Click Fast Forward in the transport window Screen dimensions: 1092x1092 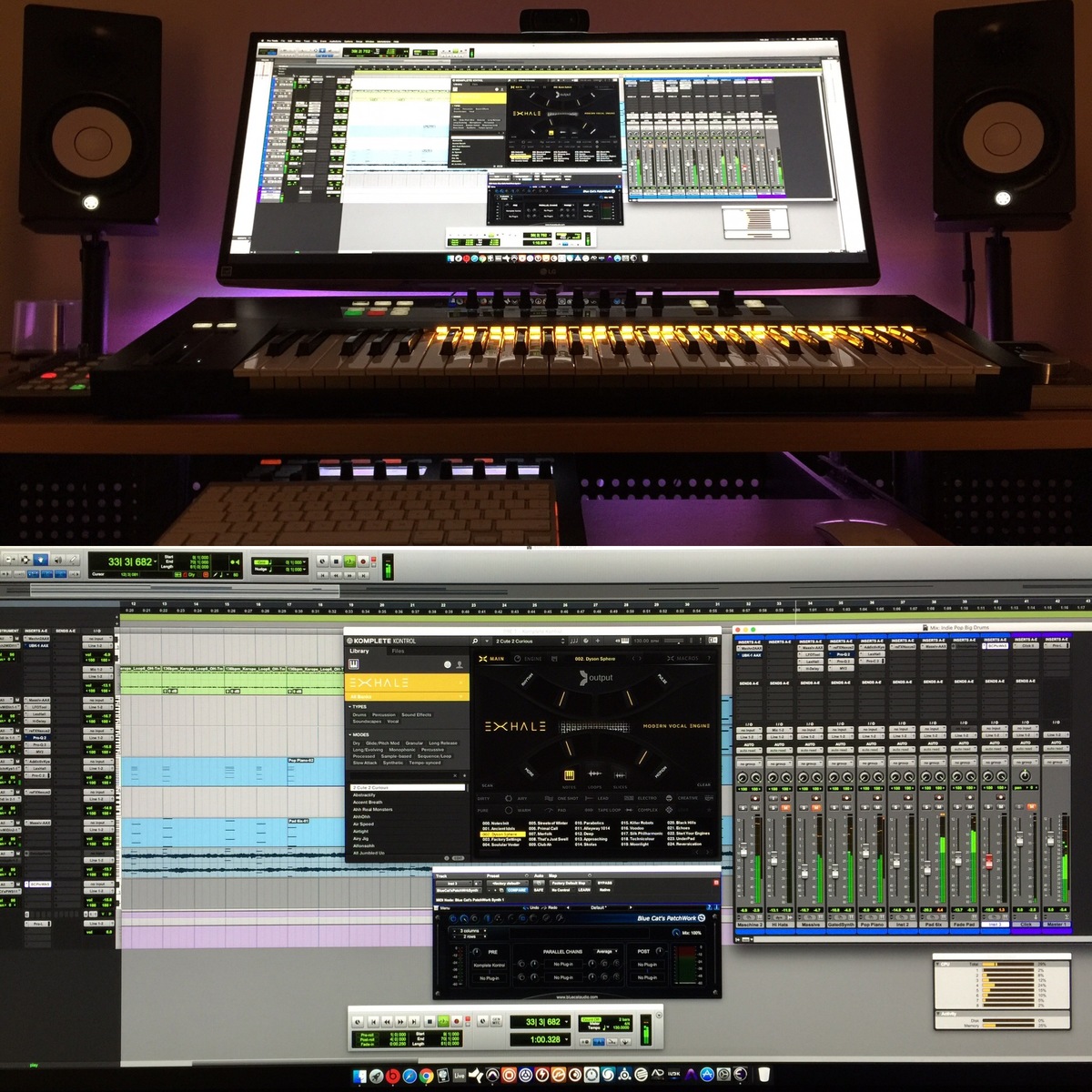point(400,1021)
